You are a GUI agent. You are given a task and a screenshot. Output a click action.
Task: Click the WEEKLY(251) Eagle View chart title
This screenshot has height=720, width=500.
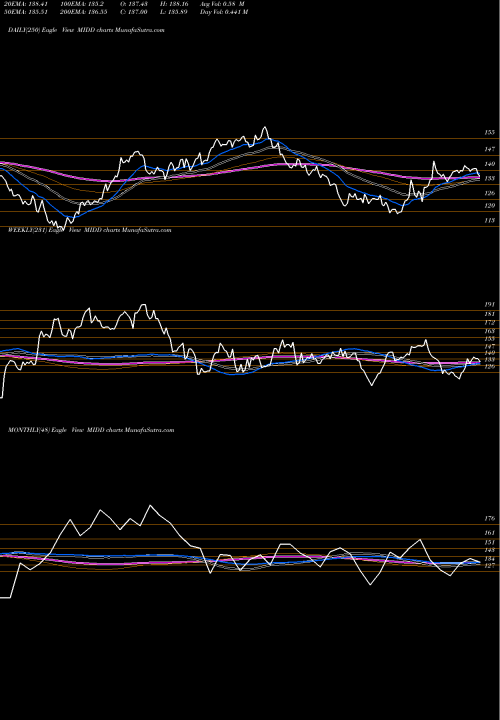(90, 230)
